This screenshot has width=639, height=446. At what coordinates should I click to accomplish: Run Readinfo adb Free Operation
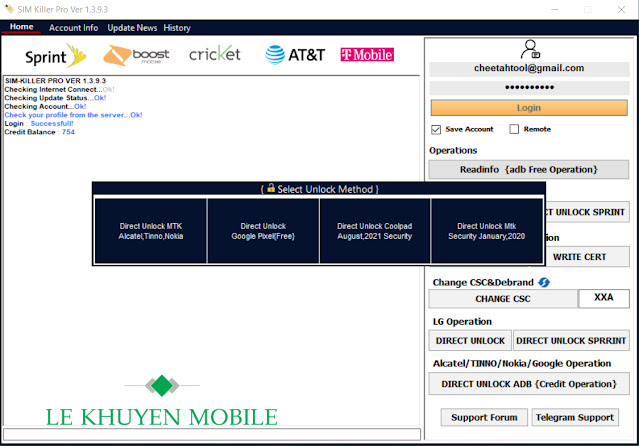tap(529, 169)
